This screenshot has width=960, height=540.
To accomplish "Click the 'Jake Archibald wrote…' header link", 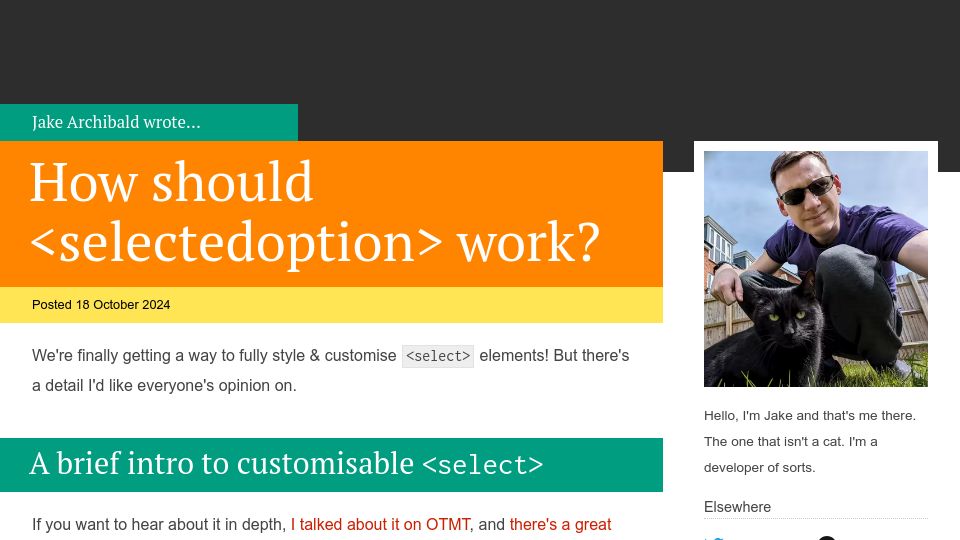I will point(116,122).
